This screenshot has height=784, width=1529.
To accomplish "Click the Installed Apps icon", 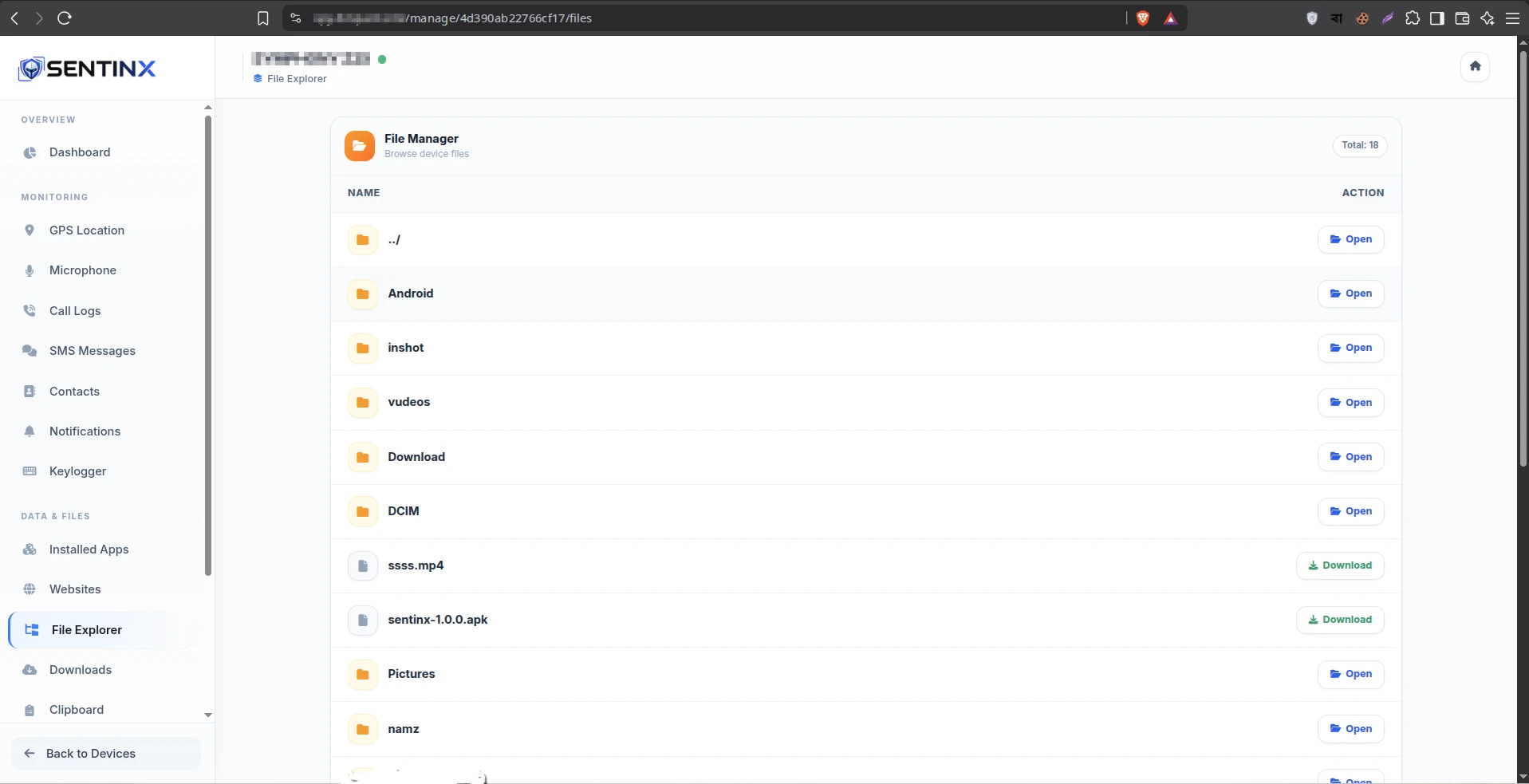I will pyautogui.click(x=30, y=550).
